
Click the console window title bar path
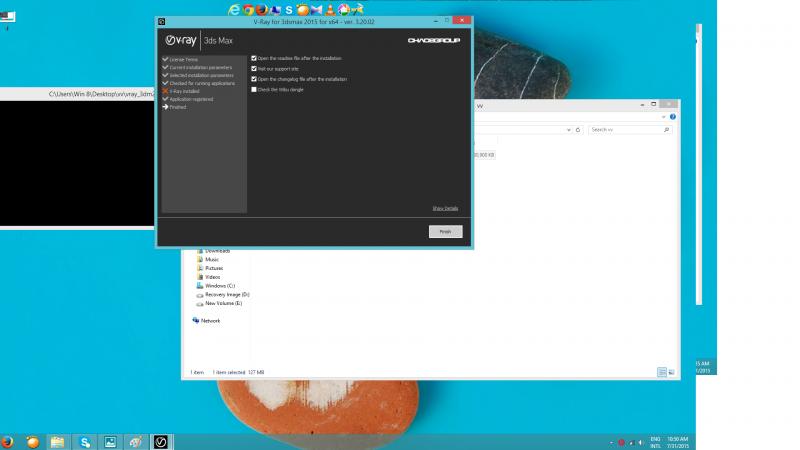pos(101,94)
